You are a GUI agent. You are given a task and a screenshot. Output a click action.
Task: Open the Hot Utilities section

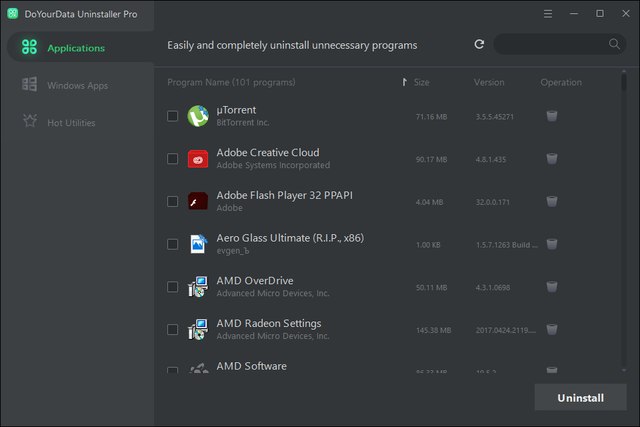[71, 122]
